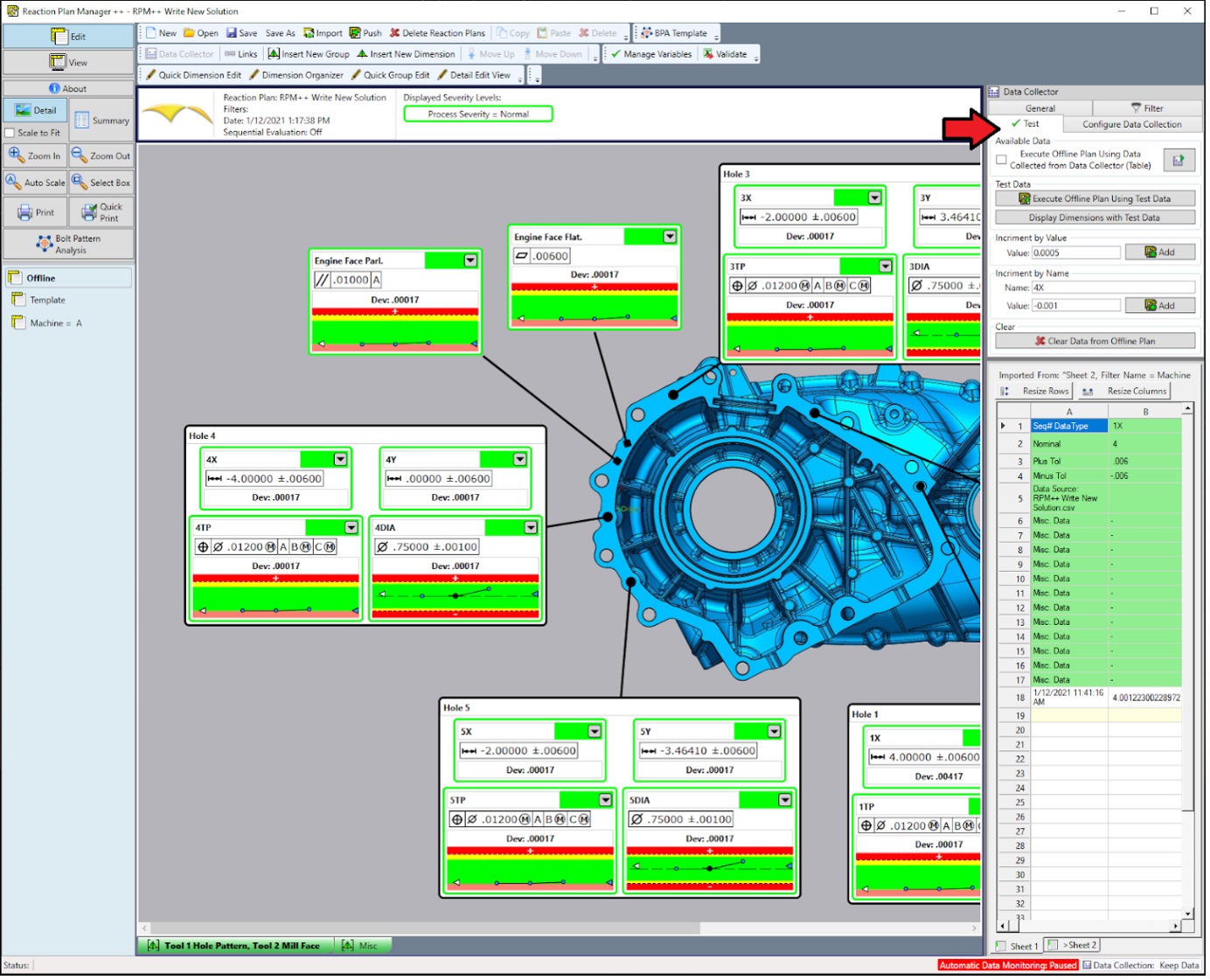Open the Configure Data Collection tab

tap(1131, 124)
